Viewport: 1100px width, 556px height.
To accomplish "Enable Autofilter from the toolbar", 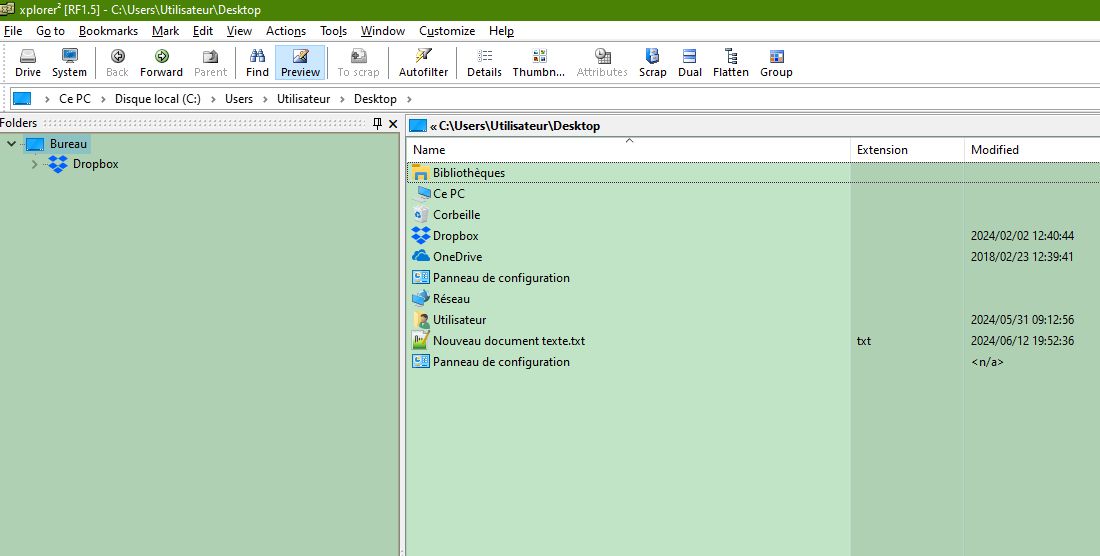I will pos(423,62).
